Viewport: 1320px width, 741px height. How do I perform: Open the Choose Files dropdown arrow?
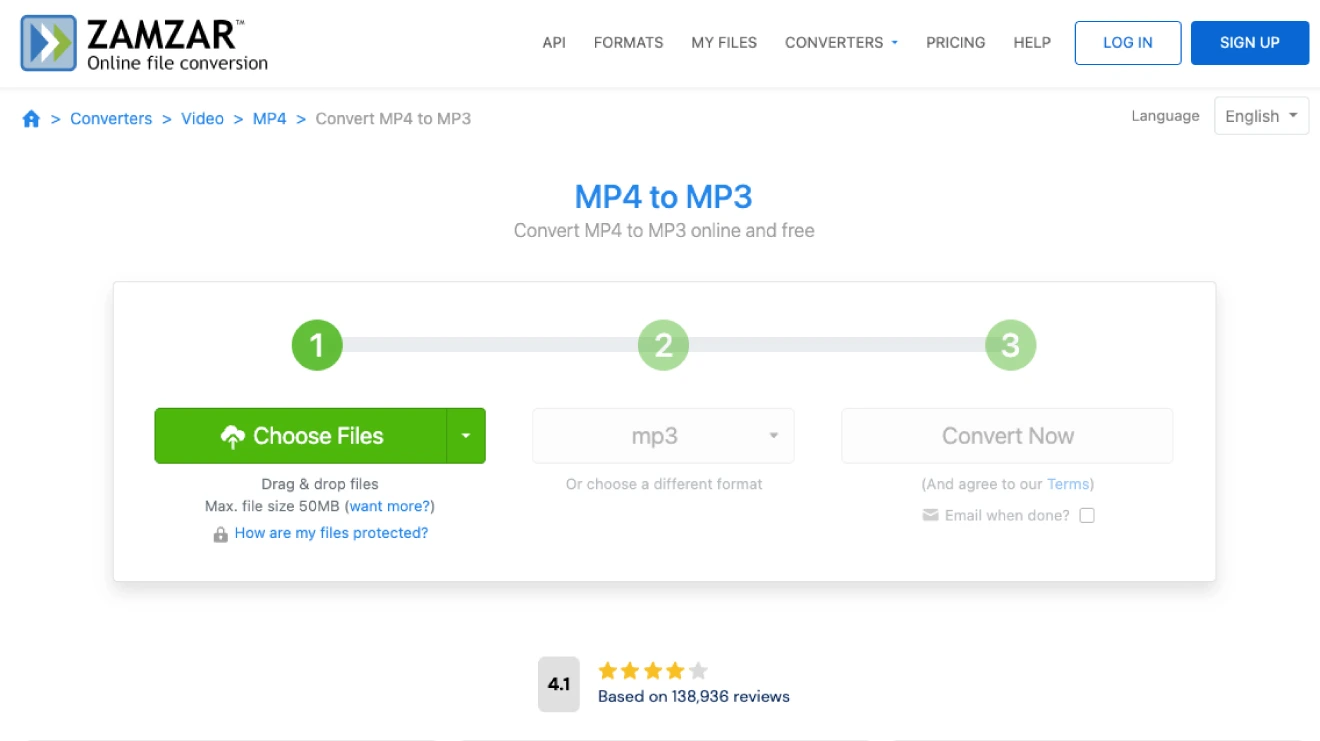(x=466, y=436)
